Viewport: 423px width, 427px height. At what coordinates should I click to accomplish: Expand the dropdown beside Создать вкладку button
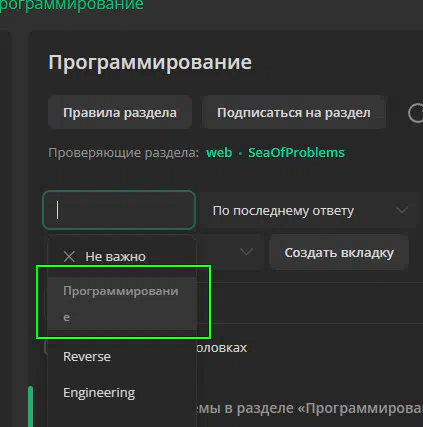229,252
